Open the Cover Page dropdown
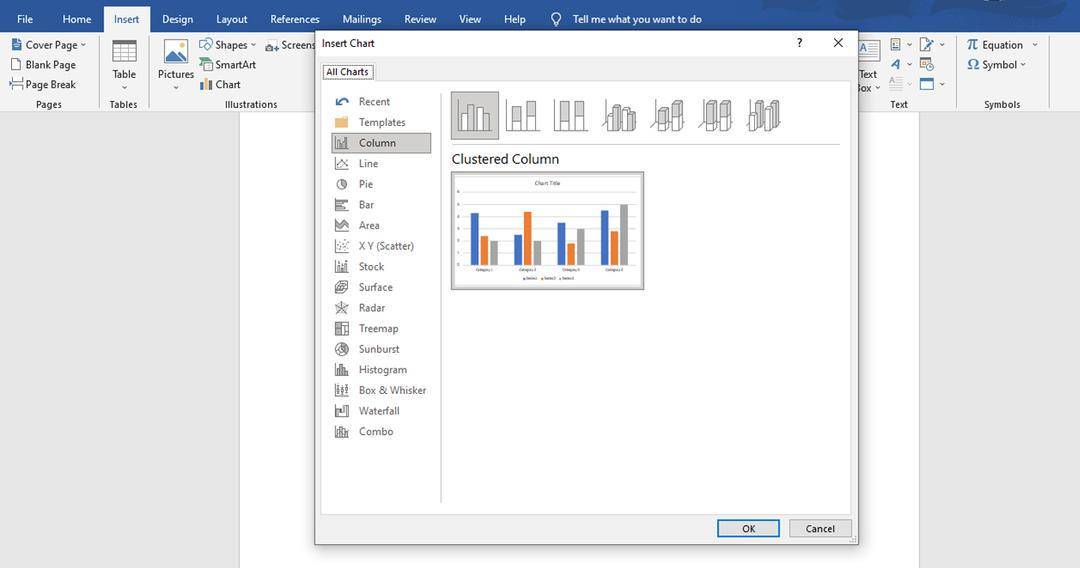This screenshot has width=1080, height=568. pyautogui.click(x=49, y=45)
